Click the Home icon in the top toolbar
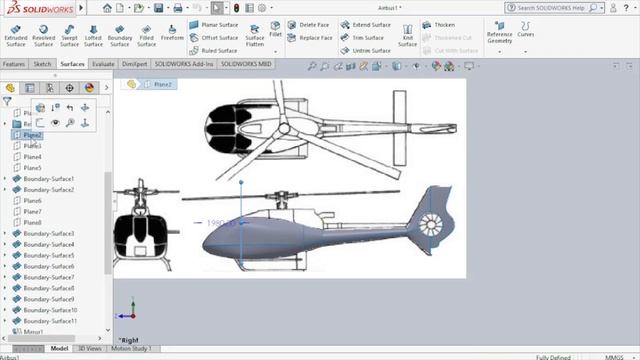Screen dimensions: 640x360 tap(107, 8)
